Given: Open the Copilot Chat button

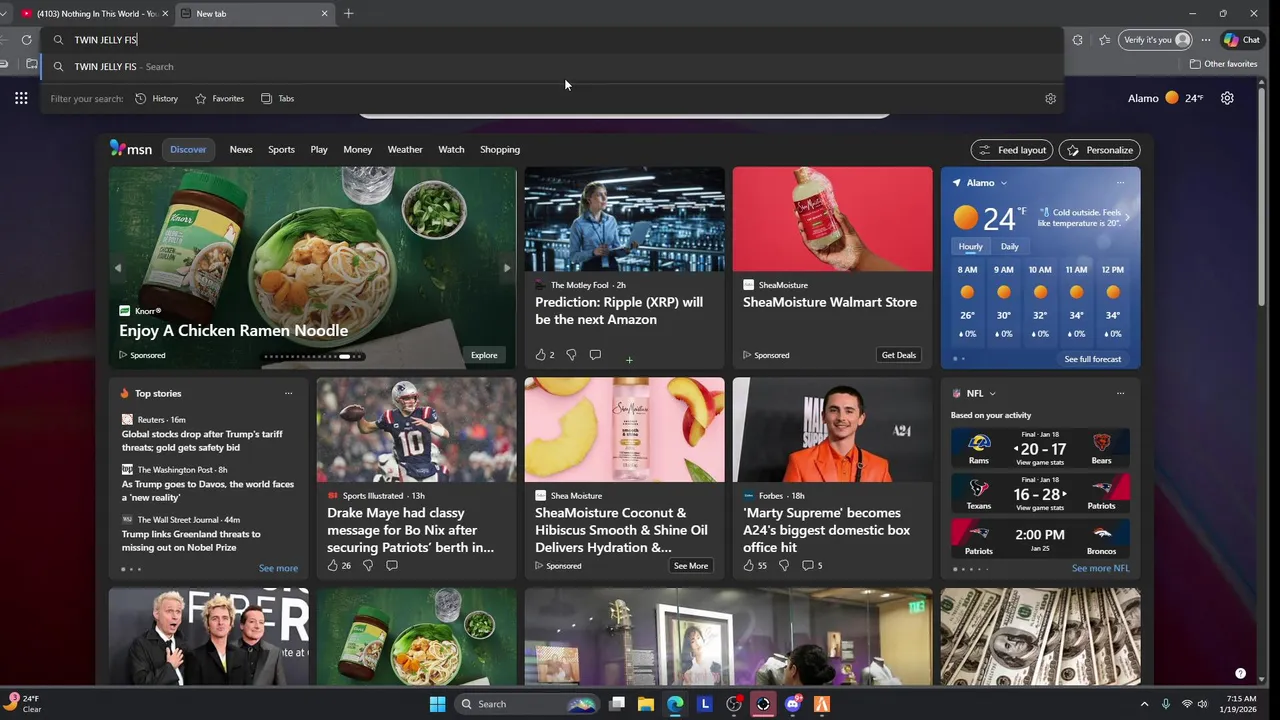Looking at the screenshot, I should click(x=1242, y=40).
